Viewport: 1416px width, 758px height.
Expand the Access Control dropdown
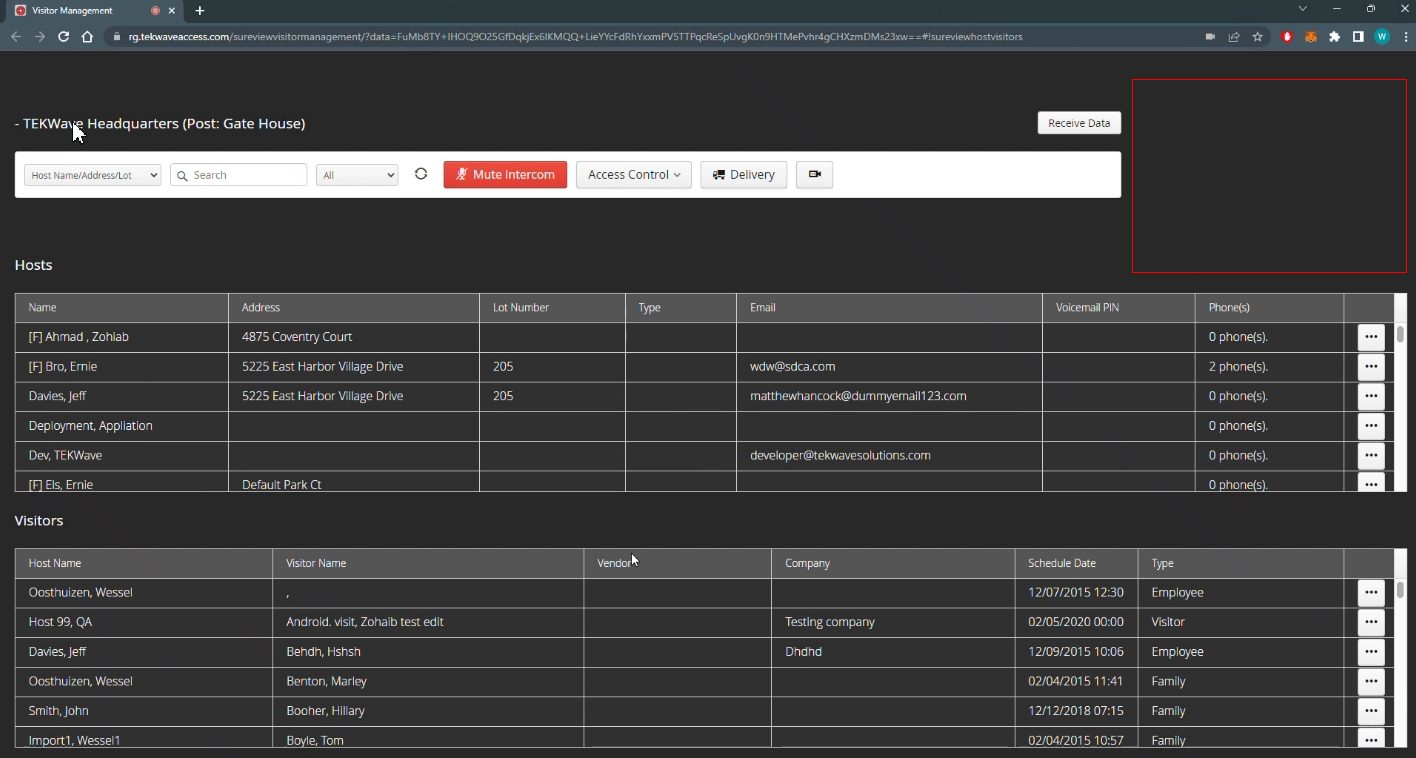coord(633,175)
